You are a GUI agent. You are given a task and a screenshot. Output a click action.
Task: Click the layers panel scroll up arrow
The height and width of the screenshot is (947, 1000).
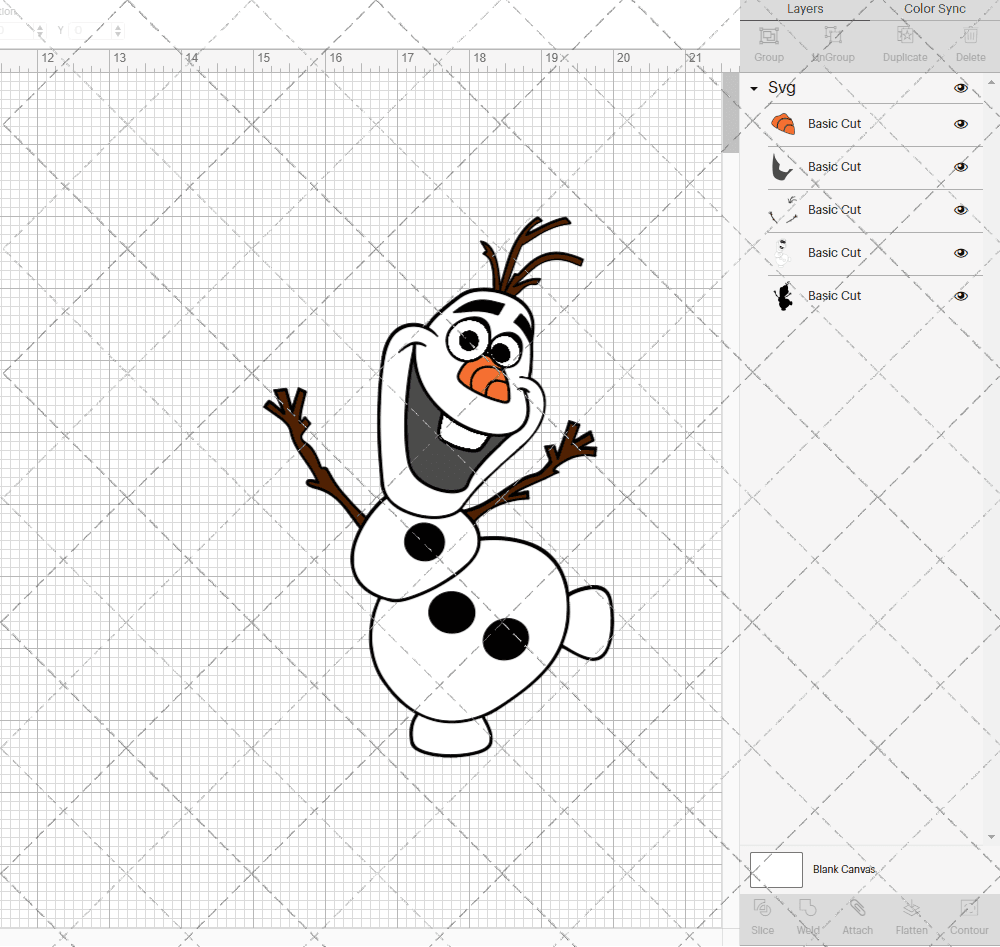point(990,82)
